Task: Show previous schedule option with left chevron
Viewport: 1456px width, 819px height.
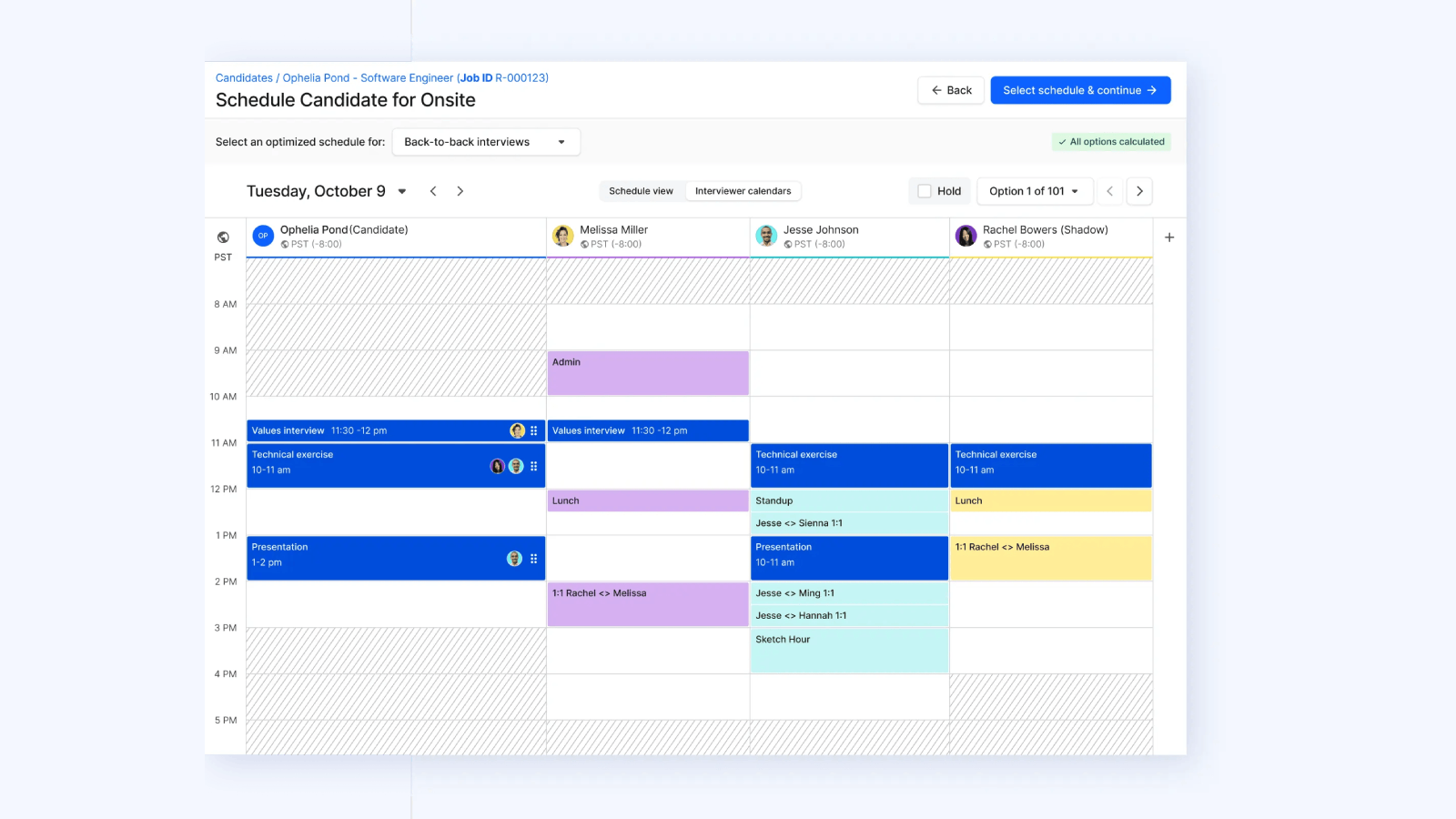Action: tap(1109, 191)
